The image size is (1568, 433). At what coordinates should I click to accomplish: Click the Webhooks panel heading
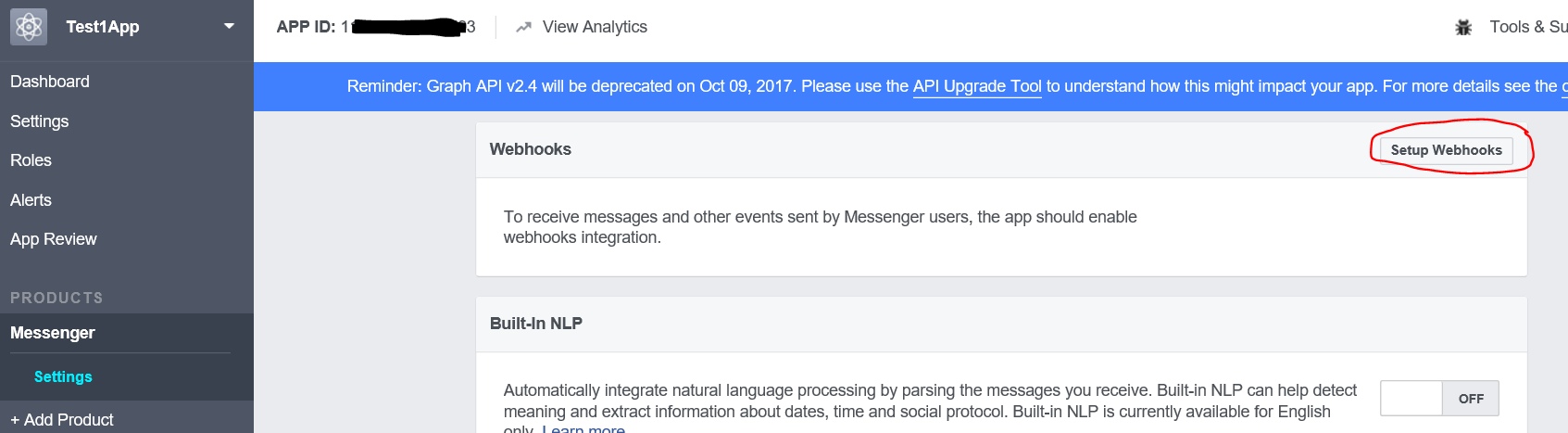click(x=531, y=149)
